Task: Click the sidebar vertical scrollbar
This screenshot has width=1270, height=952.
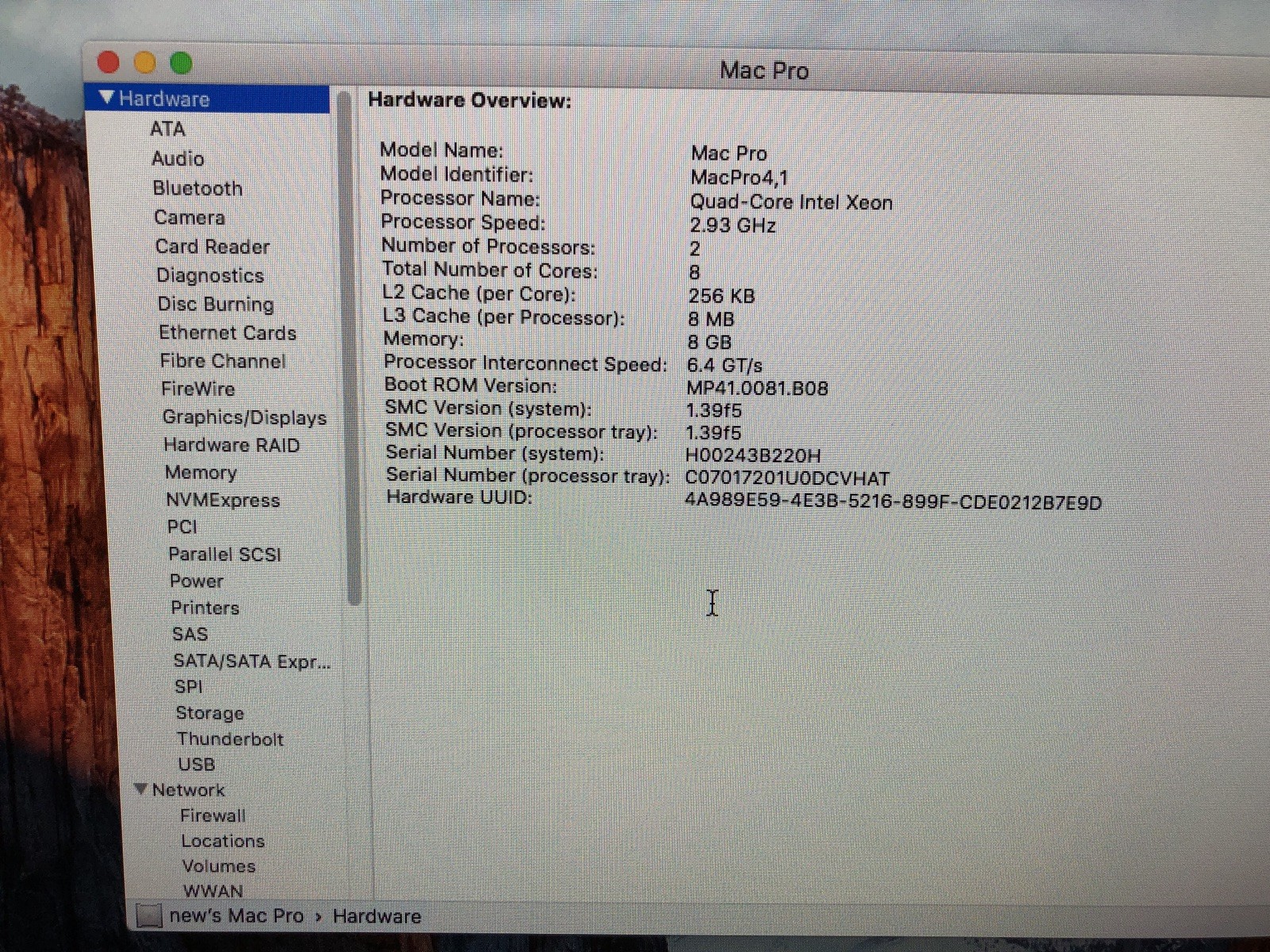Action: pos(350,349)
